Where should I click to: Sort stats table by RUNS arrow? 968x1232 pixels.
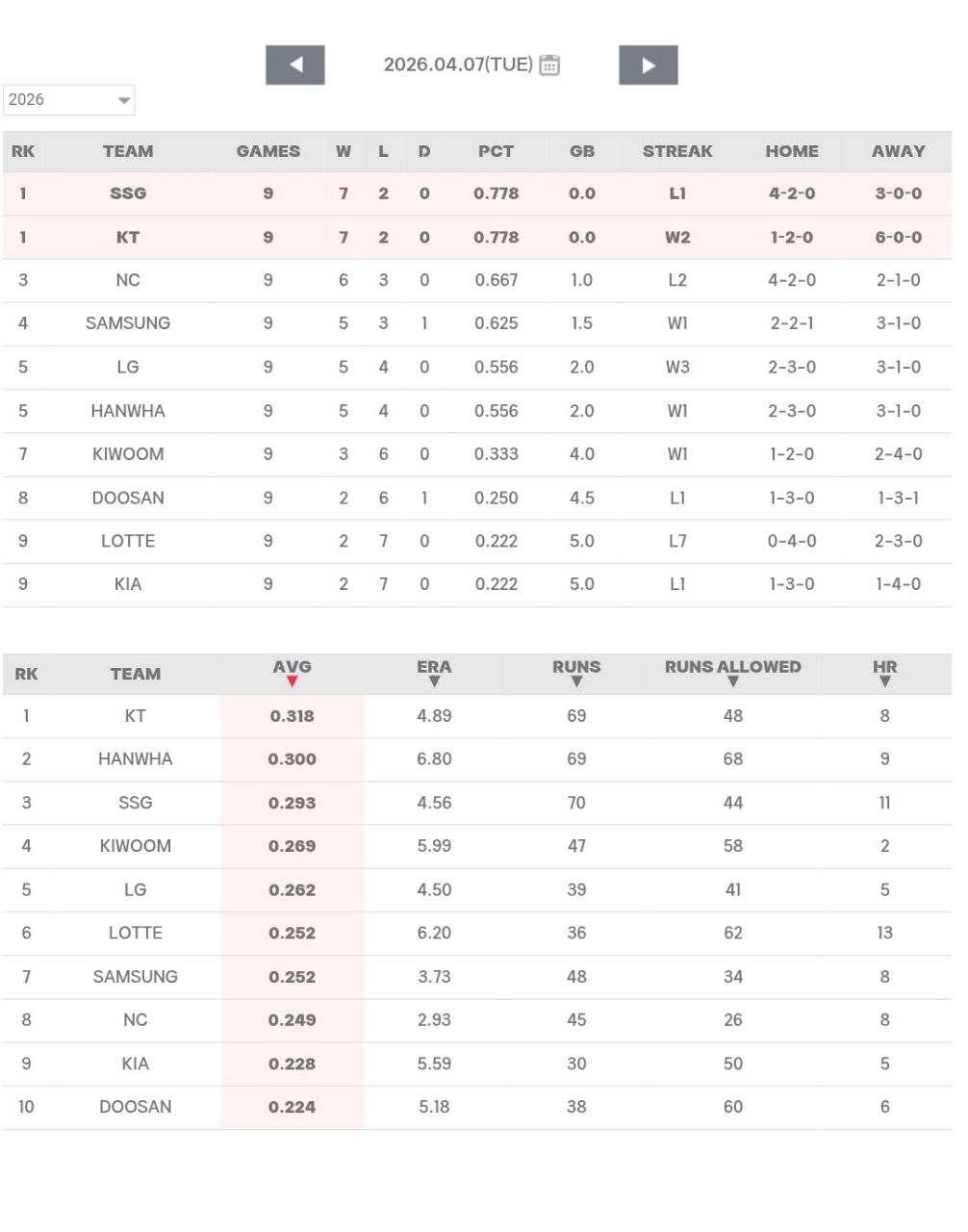point(576,681)
